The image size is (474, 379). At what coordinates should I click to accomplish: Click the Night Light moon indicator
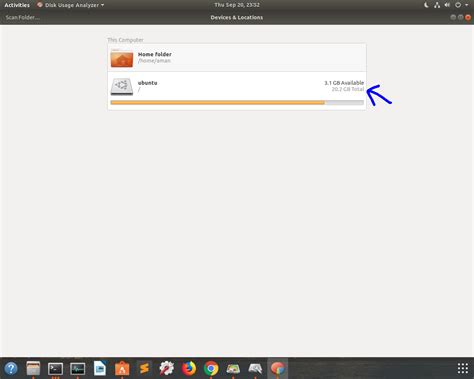[426, 5]
